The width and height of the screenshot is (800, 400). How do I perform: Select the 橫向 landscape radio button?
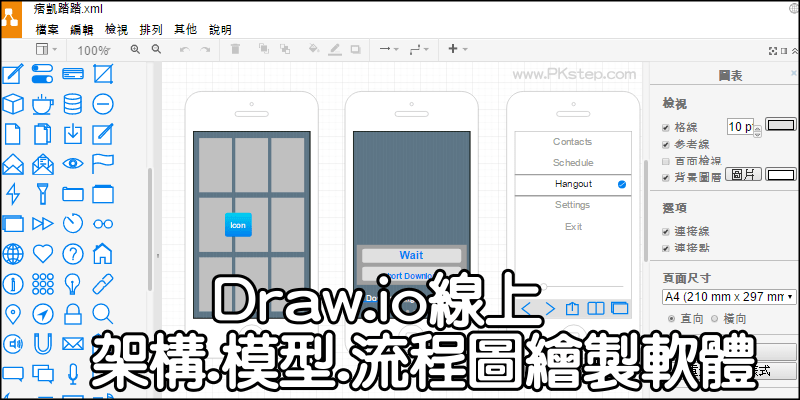pyautogui.click(x=714, y=318)
